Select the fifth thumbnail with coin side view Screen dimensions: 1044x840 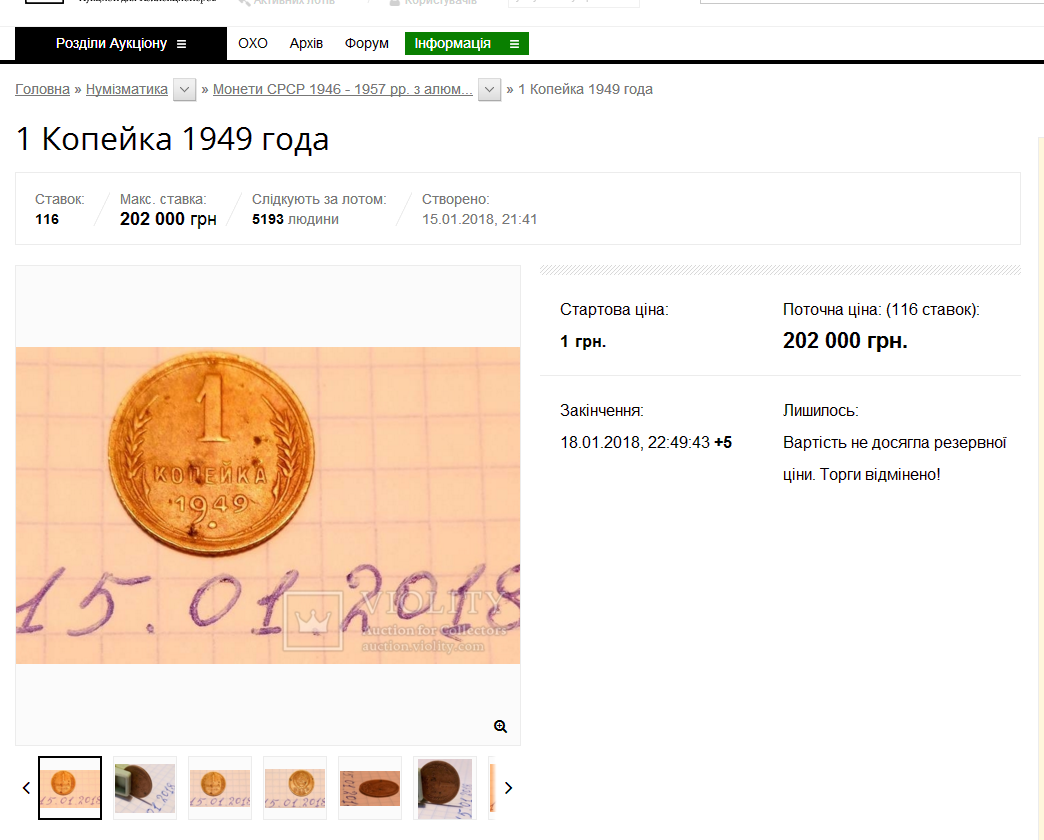(x=370, y=788)
